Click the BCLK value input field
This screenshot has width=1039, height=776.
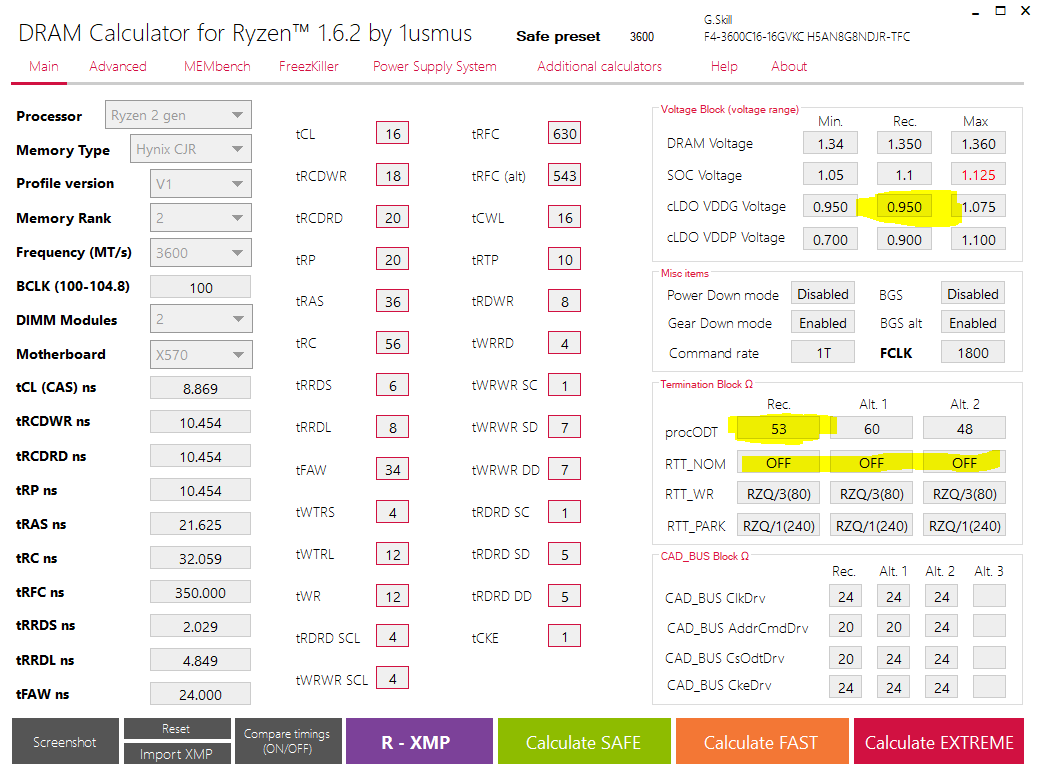pos(200,287)
